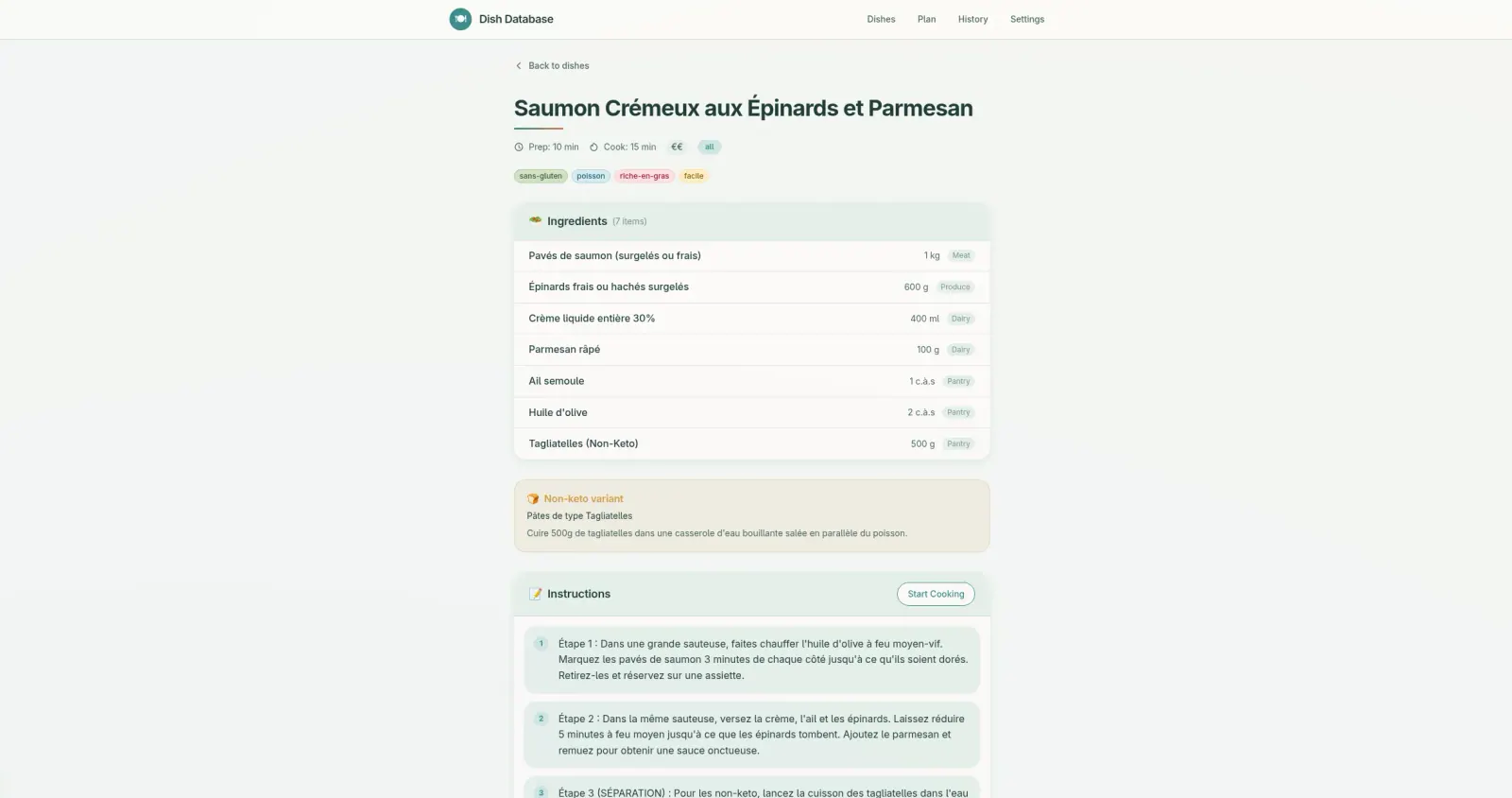Click the Dish Database logo icon

click(460, 19)
